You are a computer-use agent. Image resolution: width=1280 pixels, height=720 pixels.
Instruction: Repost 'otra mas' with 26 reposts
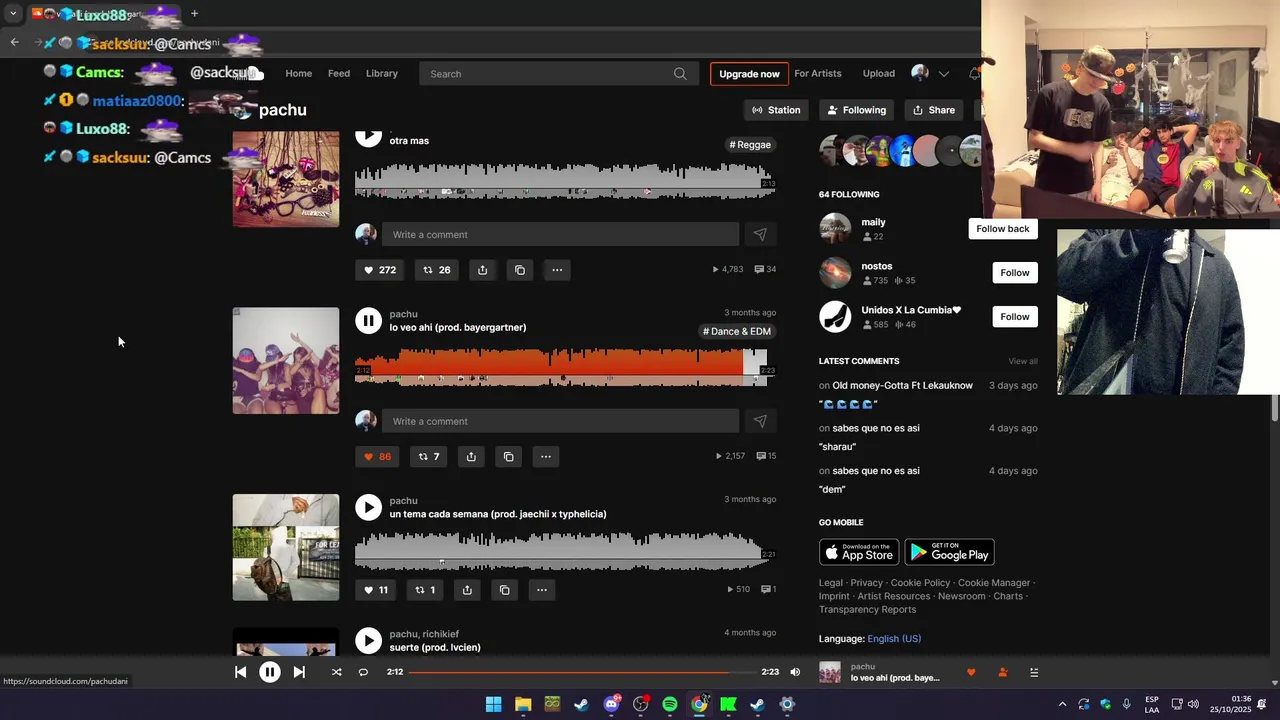click(x=436, y=270)
